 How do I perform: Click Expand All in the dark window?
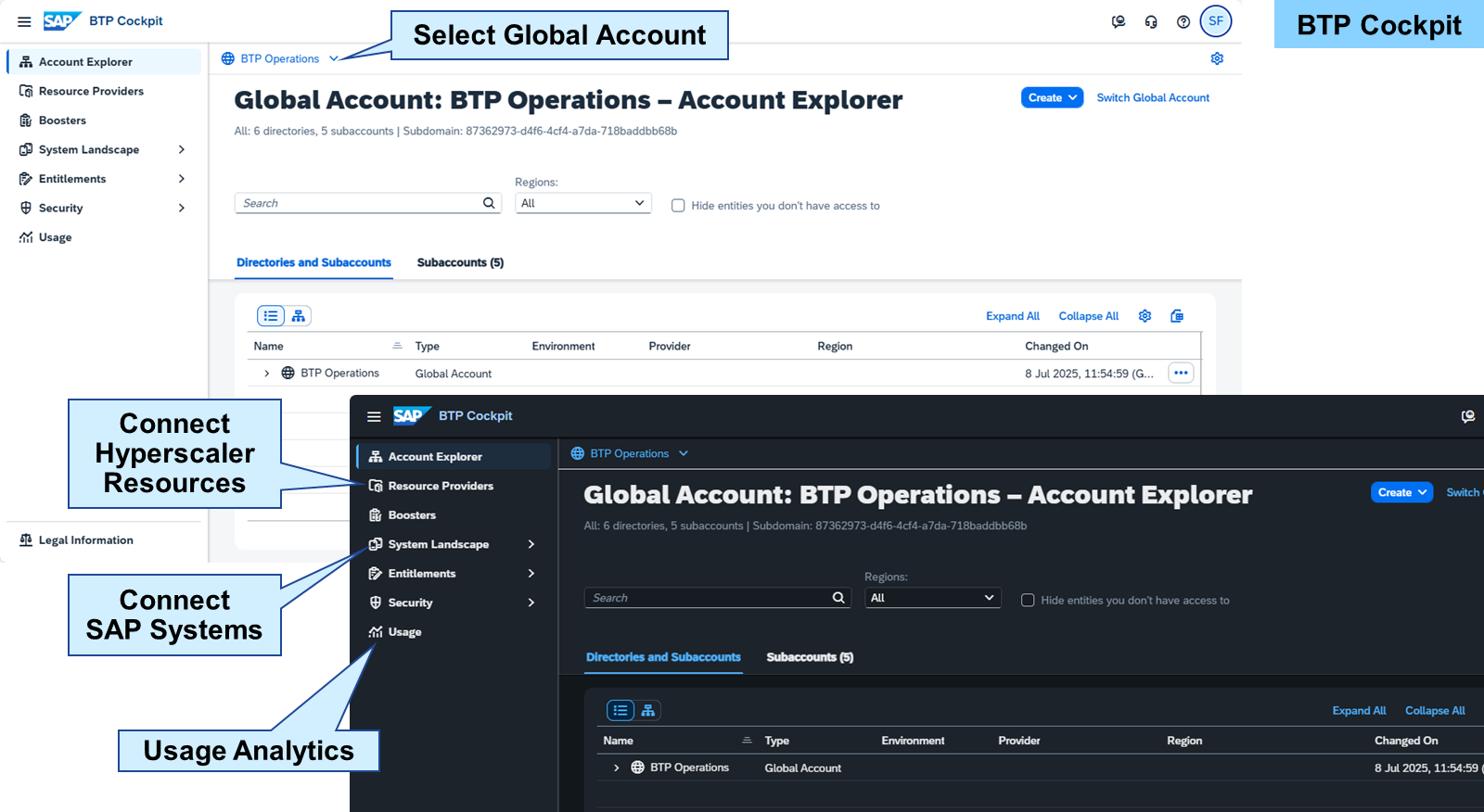[x=1359, y=711]
